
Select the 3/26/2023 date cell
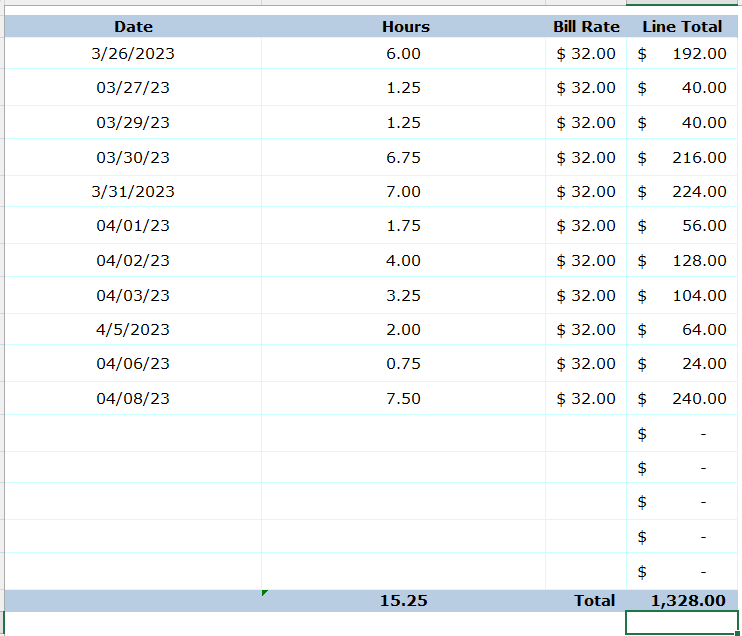133,54
